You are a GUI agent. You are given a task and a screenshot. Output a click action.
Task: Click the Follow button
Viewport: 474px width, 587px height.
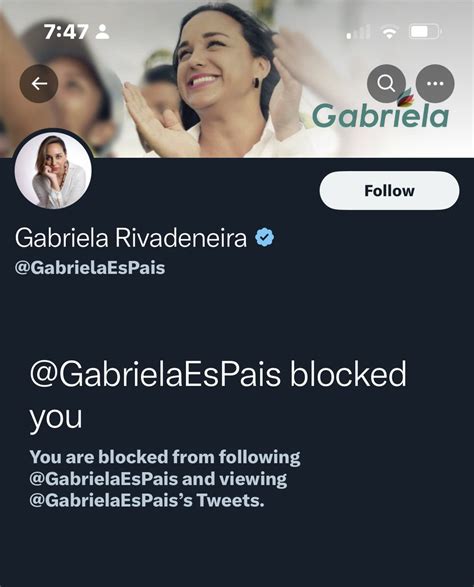(x=389, y=191)
